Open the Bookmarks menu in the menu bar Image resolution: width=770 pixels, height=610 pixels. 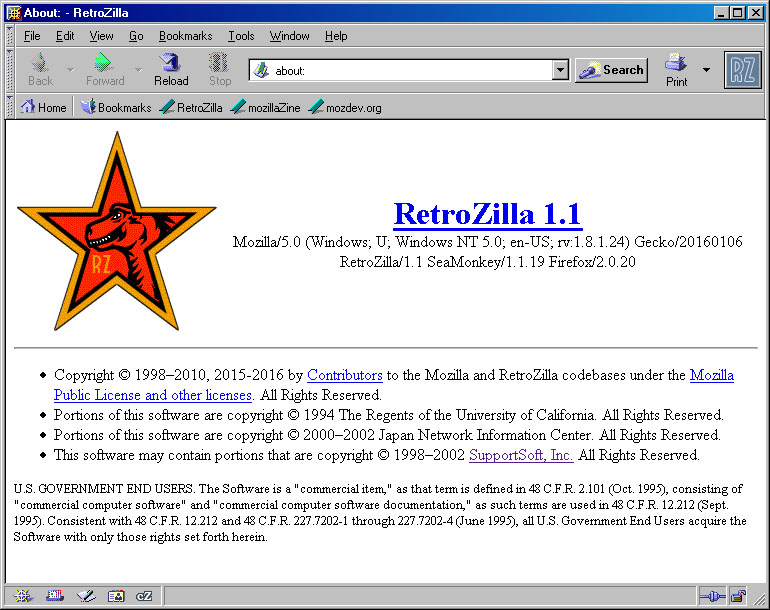(185, 36)
